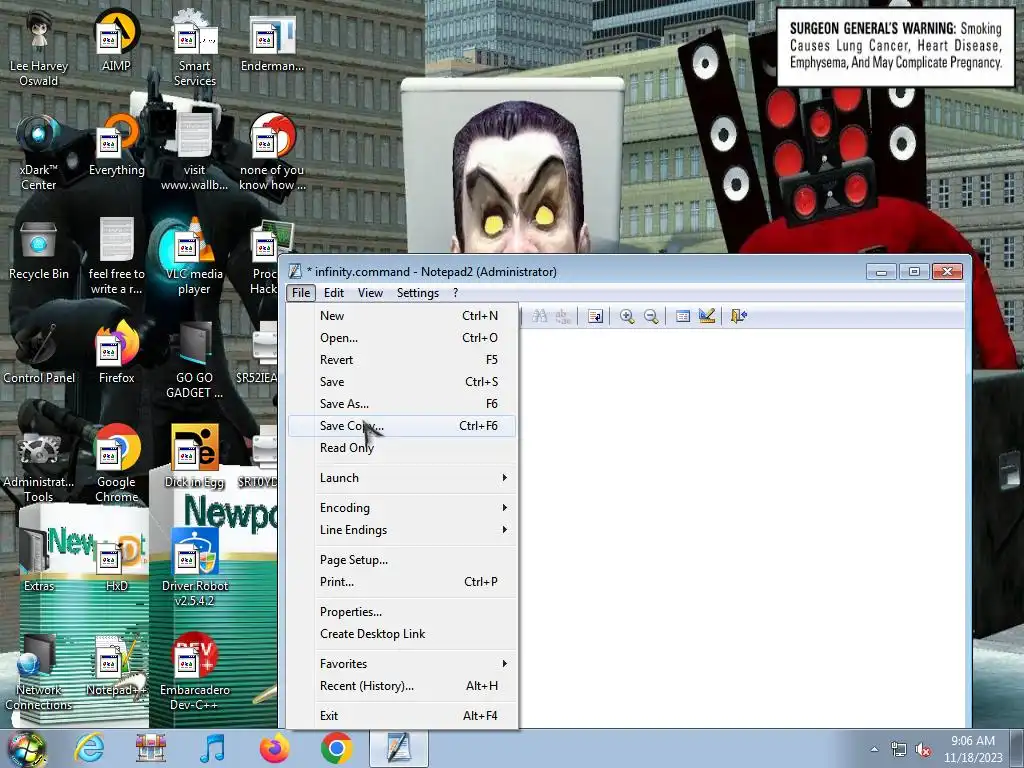Select Dick in Egg desktop icon
The height and width of the screenshot is (768, 1024).
tap(194, 456)
